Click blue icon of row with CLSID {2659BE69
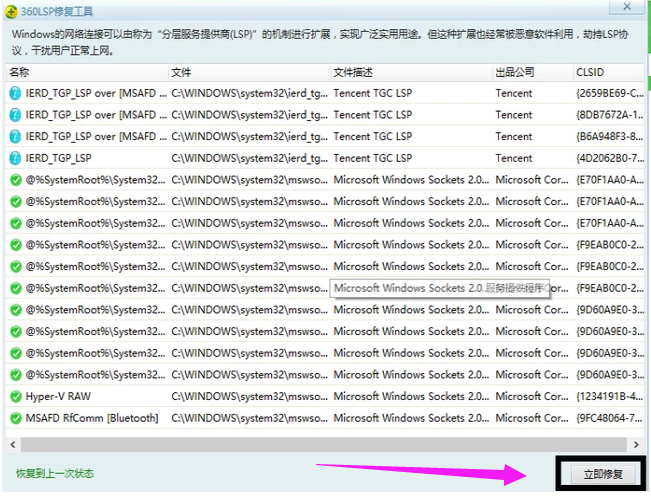 pos(15,93)
